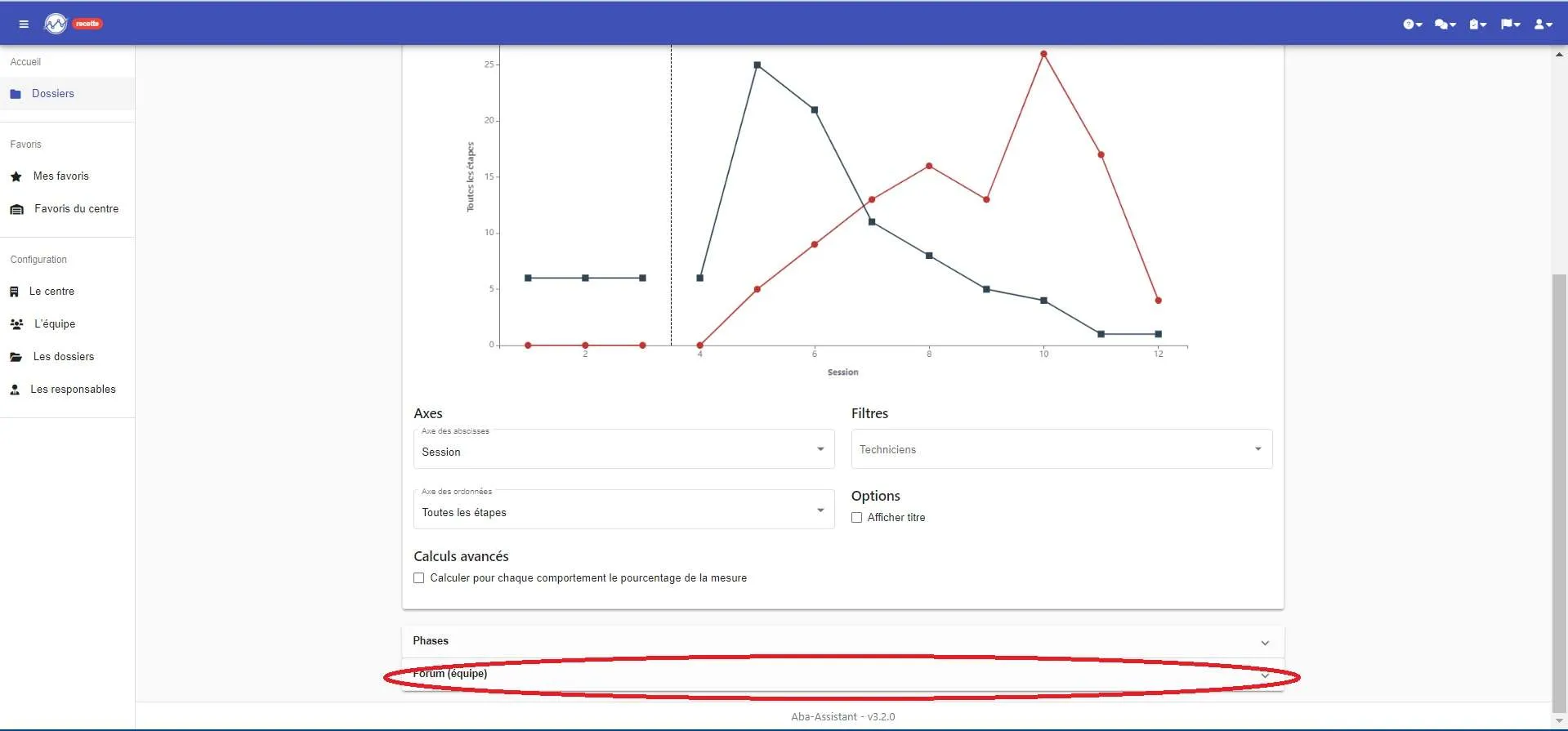Open Mes favoris in the sidebar
This screenshot has height=731, width=1568.
point(67,176)
